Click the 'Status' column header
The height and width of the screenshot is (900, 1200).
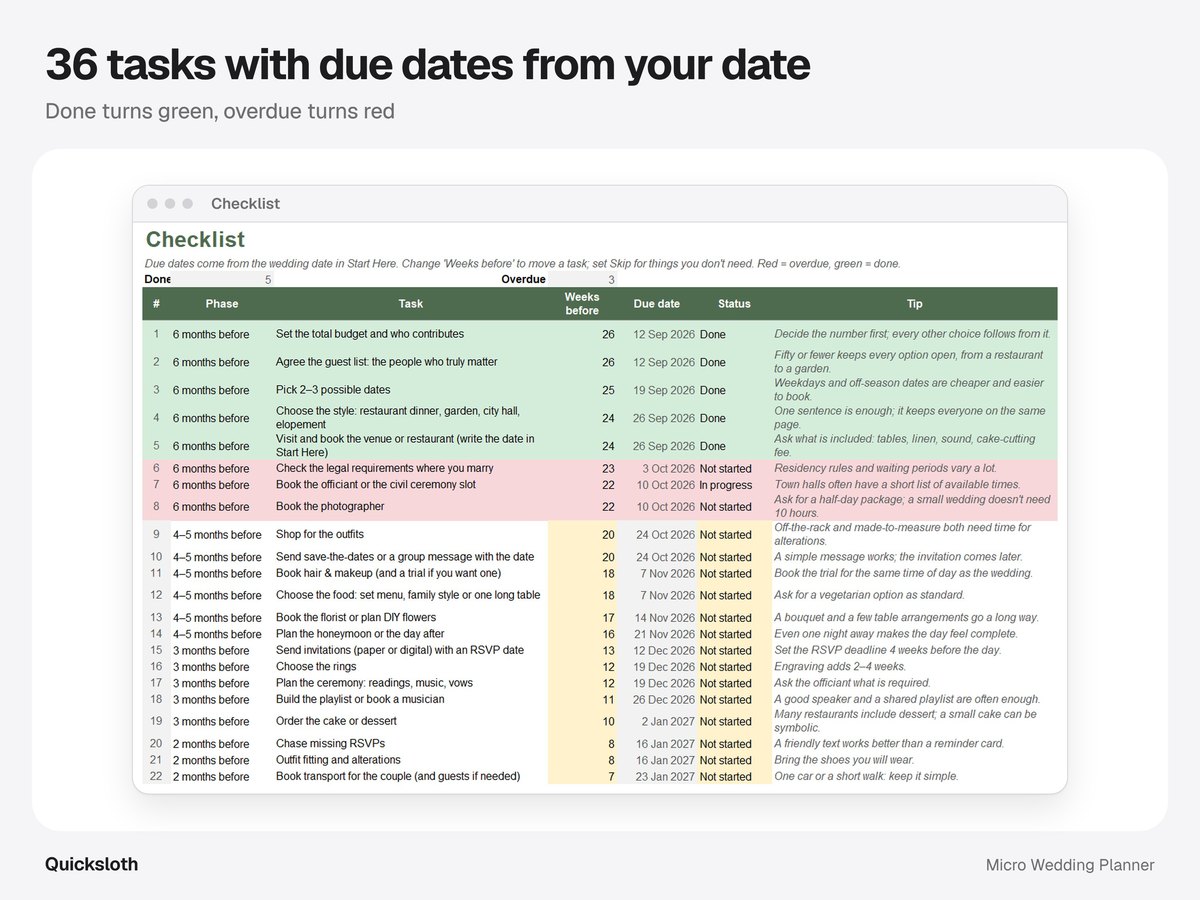tap(734, 304)
